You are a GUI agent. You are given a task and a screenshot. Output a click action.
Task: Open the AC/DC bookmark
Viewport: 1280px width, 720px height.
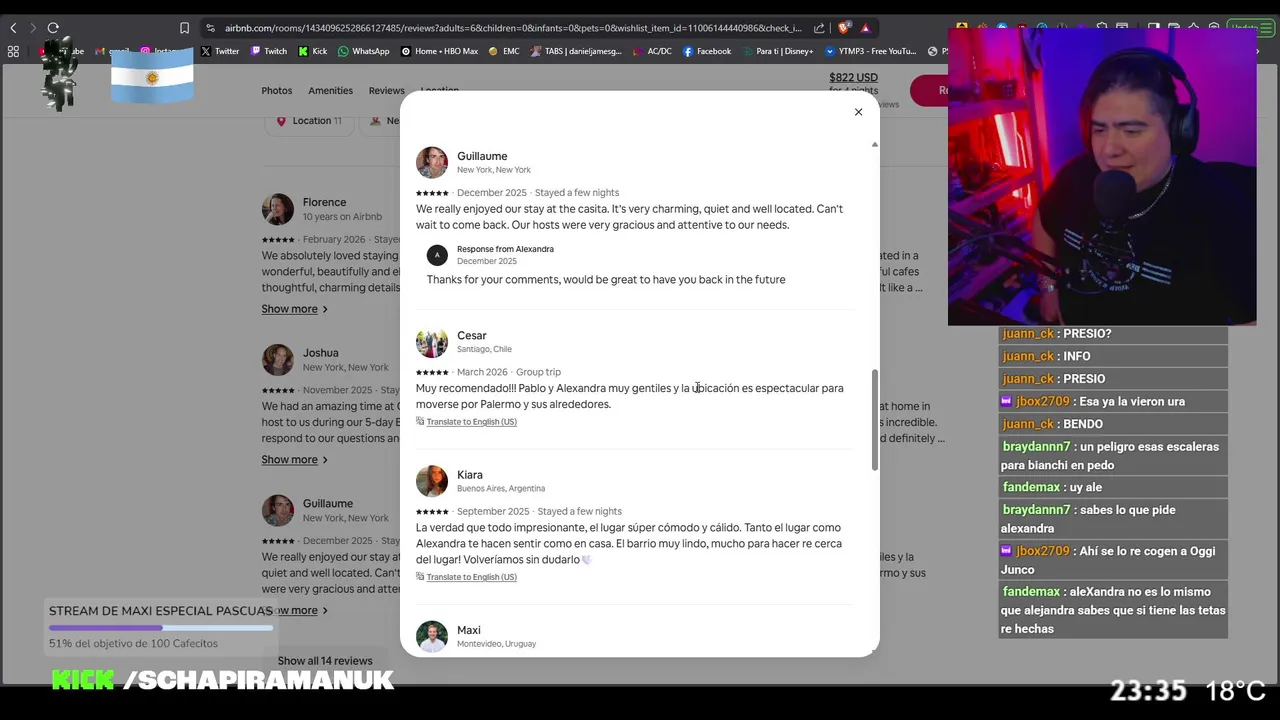click(x=653, y=51)
